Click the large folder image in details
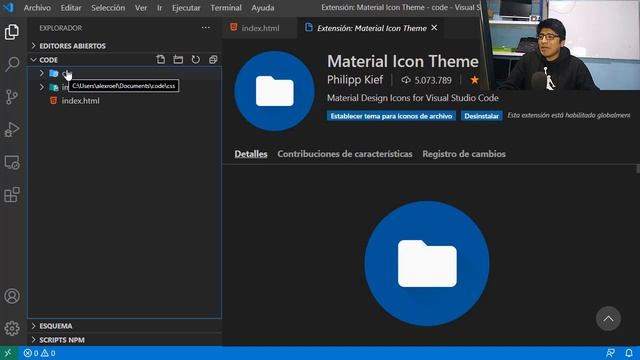640x360 pixels. pos(427,263)
